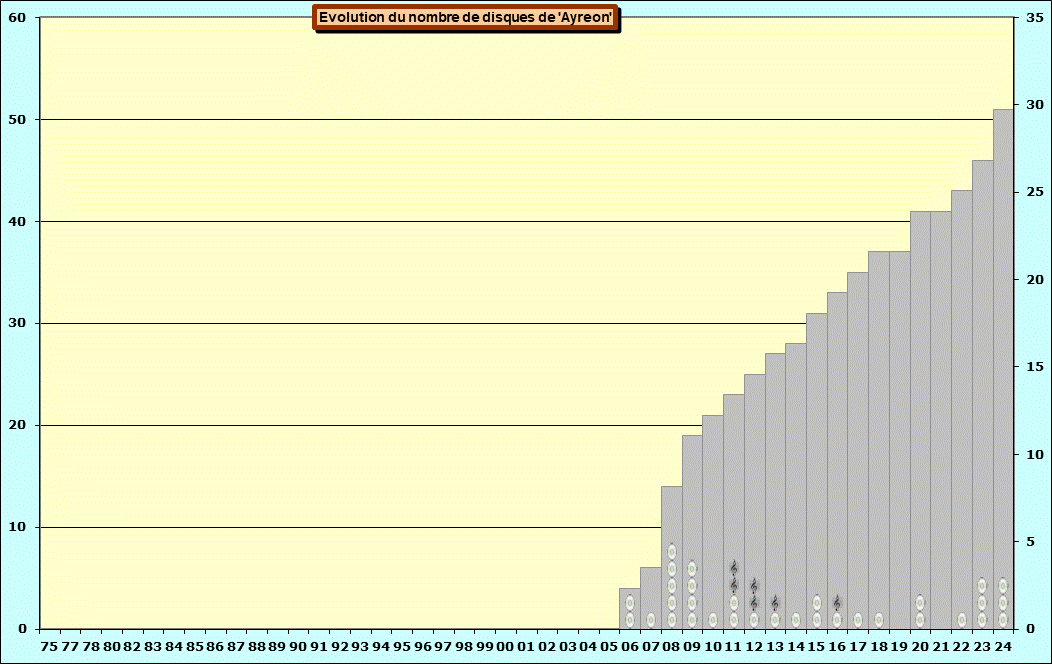1052x664 pixels.
Task: Click left axis label '60'
Action: (17, 17)
